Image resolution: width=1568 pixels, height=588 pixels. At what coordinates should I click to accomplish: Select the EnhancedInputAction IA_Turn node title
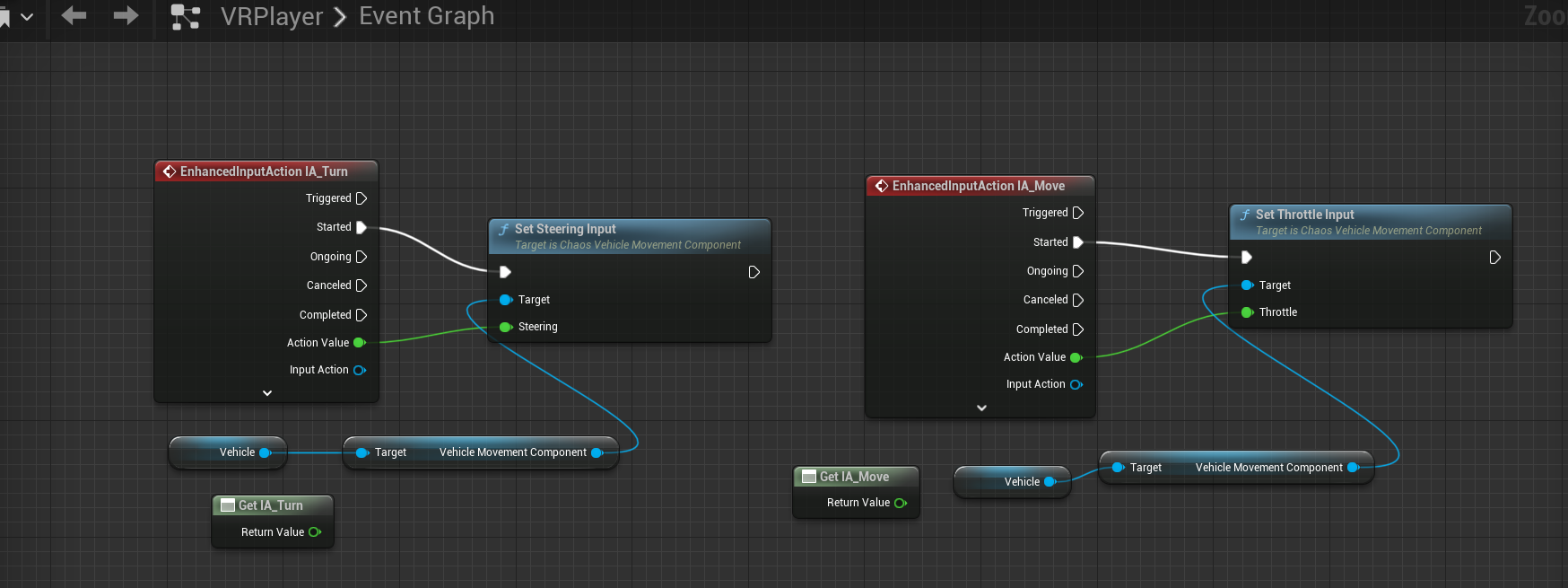[x=264, y=171]
